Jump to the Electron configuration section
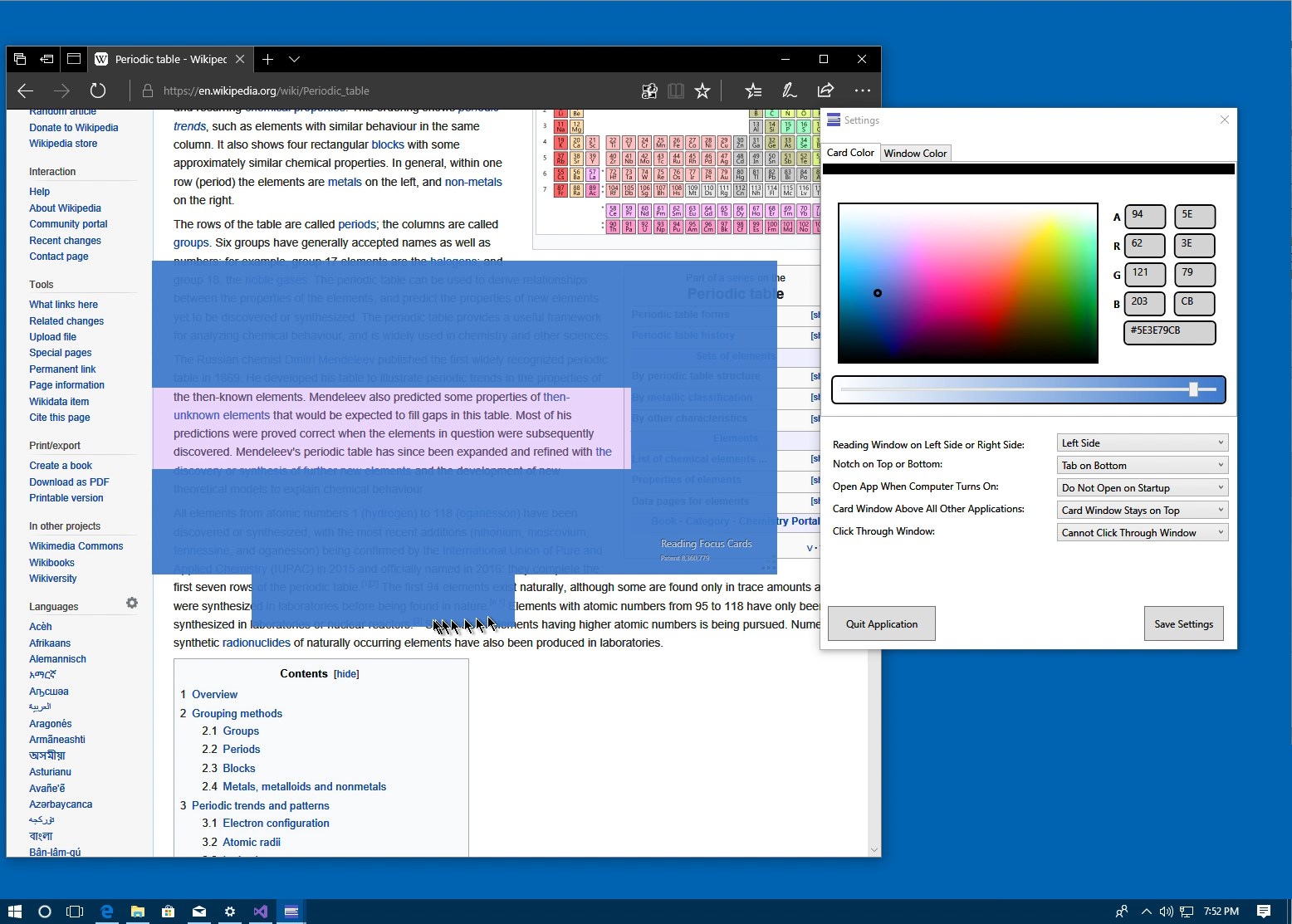The height and width of the screenshot is (924, 1292). (276, 823)
